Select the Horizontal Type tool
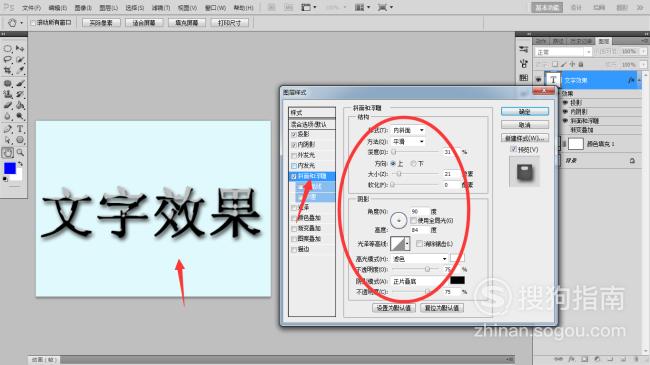 pyautogui.click(x=20, y=129)
